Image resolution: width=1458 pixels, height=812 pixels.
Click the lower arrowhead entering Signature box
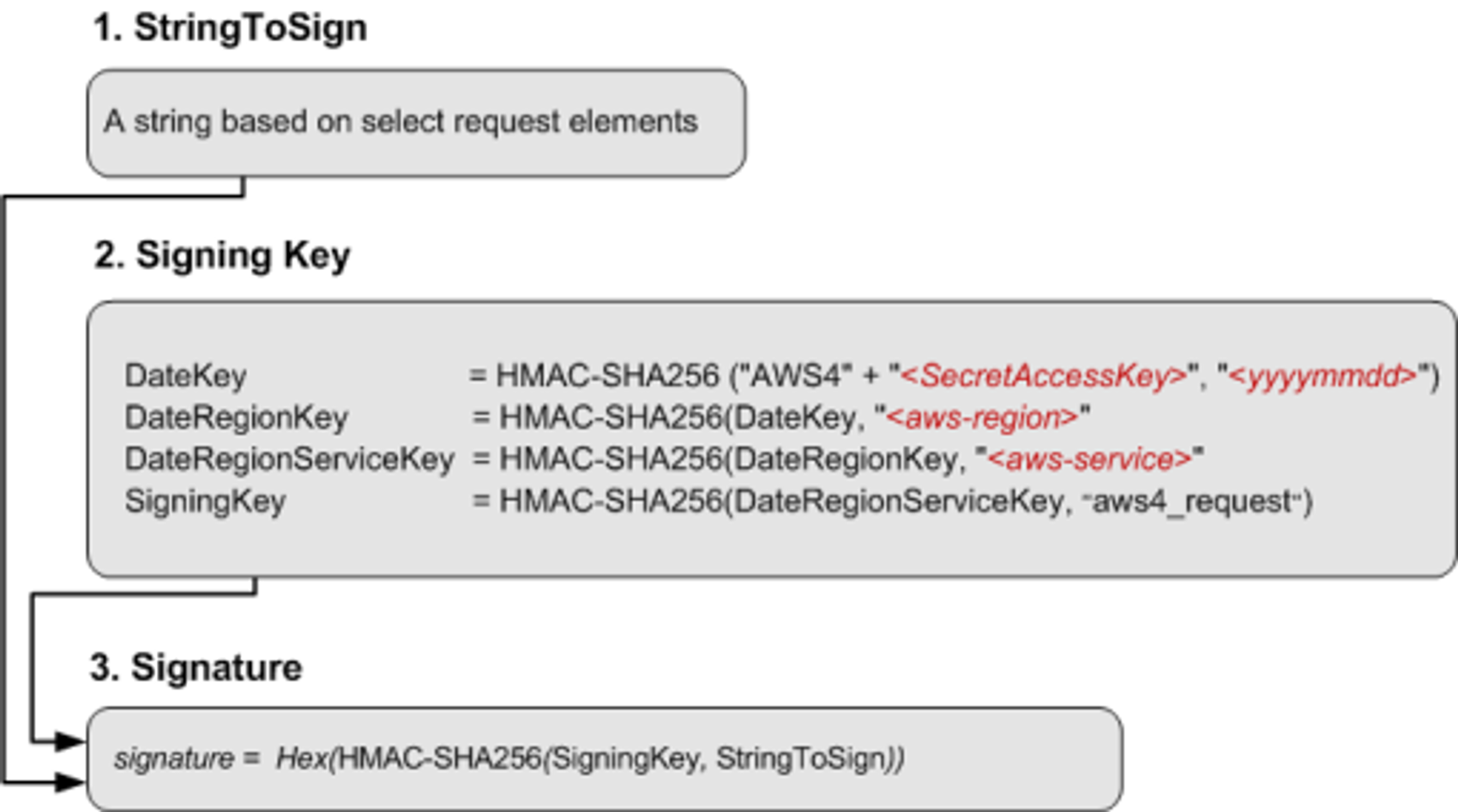click(x=69, y=781)
